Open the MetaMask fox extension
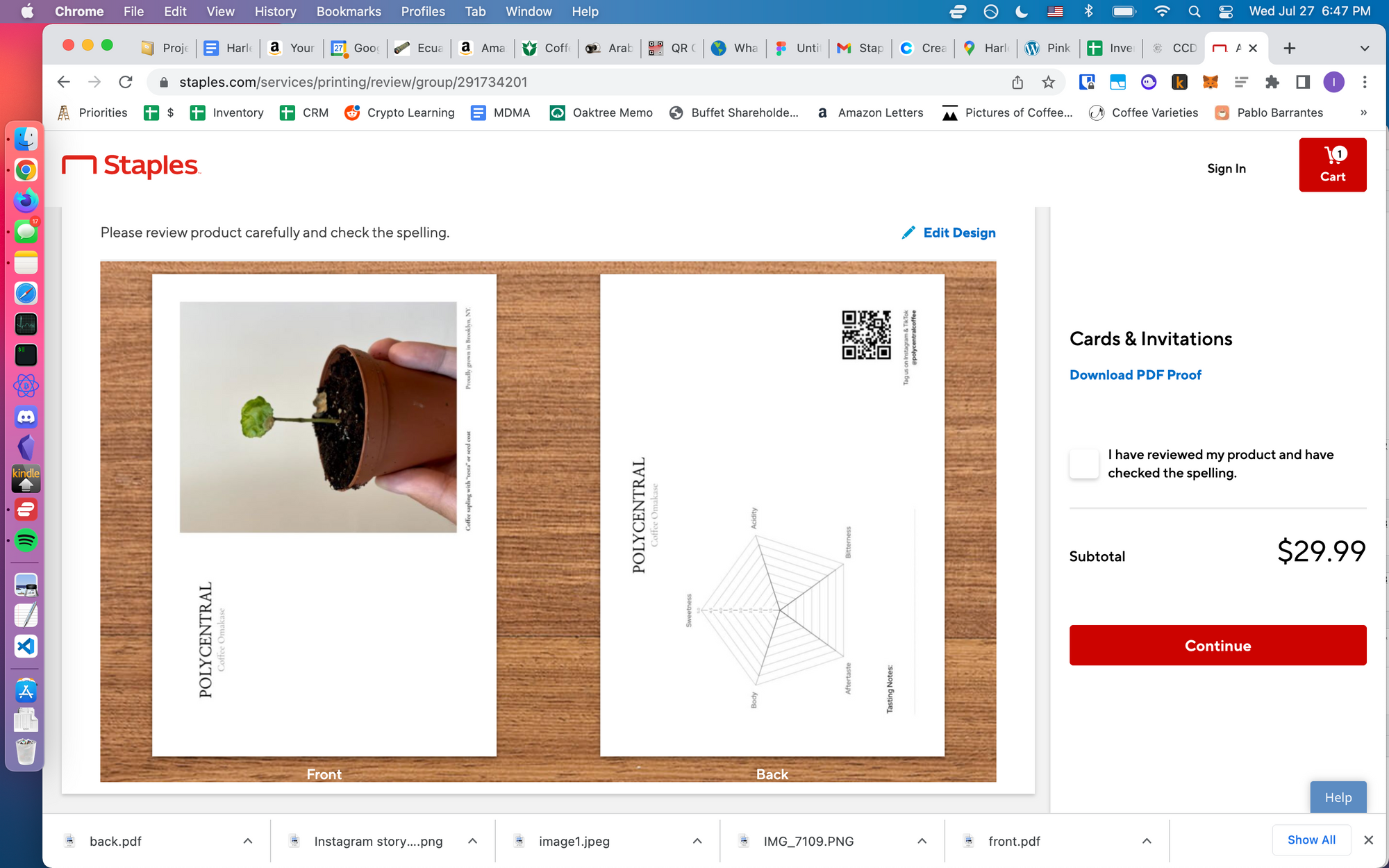Image resolution: width=1389 pixels, height=868 pixels. click(x=1210, y=83)
